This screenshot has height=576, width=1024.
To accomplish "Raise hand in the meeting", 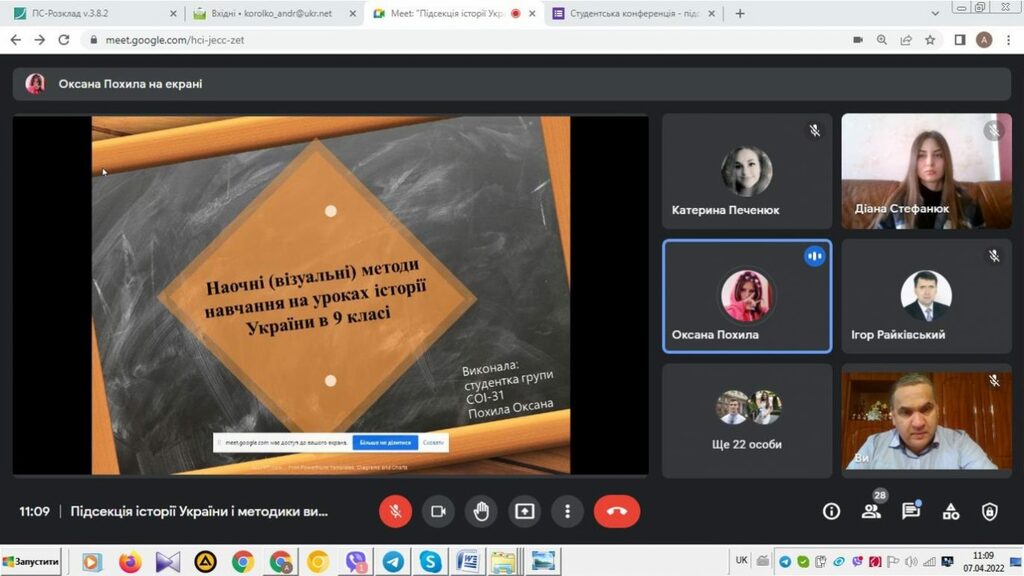I will click(x=481, y=511).
